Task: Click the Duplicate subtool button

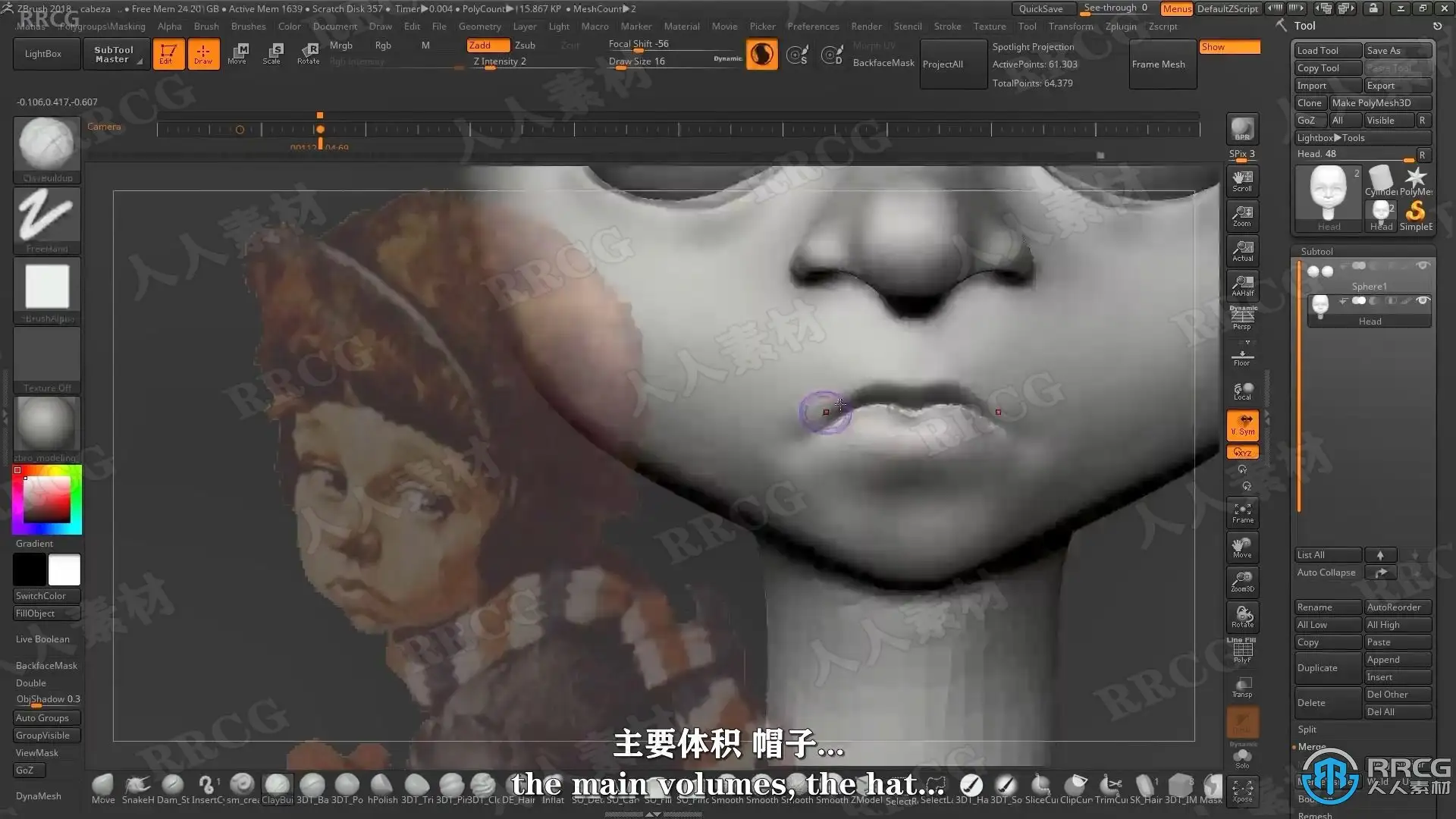Action: click(x=1317, y=668)
